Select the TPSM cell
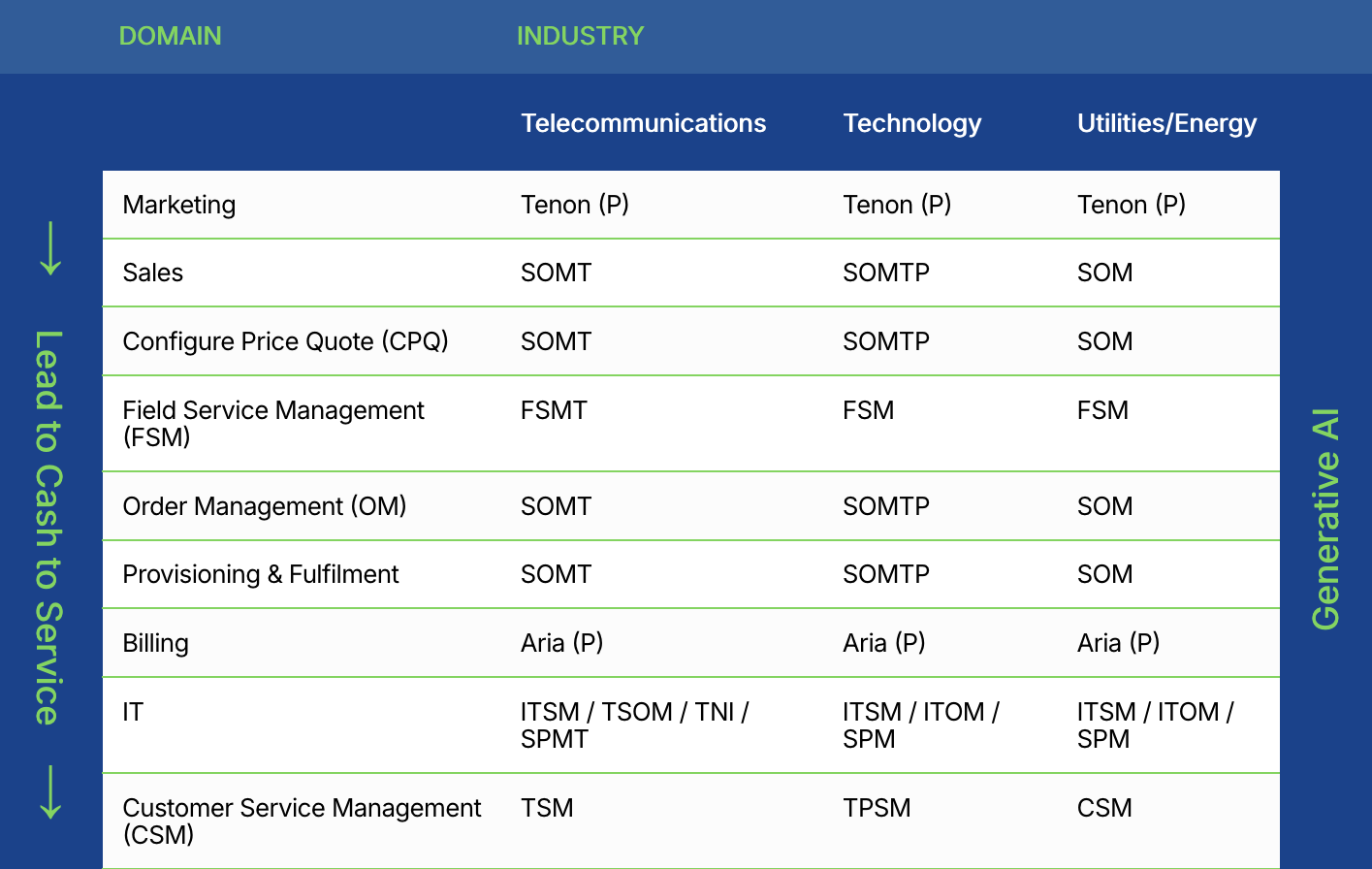Image resolution: width=1372 pixels, height=869 pixels. (877, 808)
